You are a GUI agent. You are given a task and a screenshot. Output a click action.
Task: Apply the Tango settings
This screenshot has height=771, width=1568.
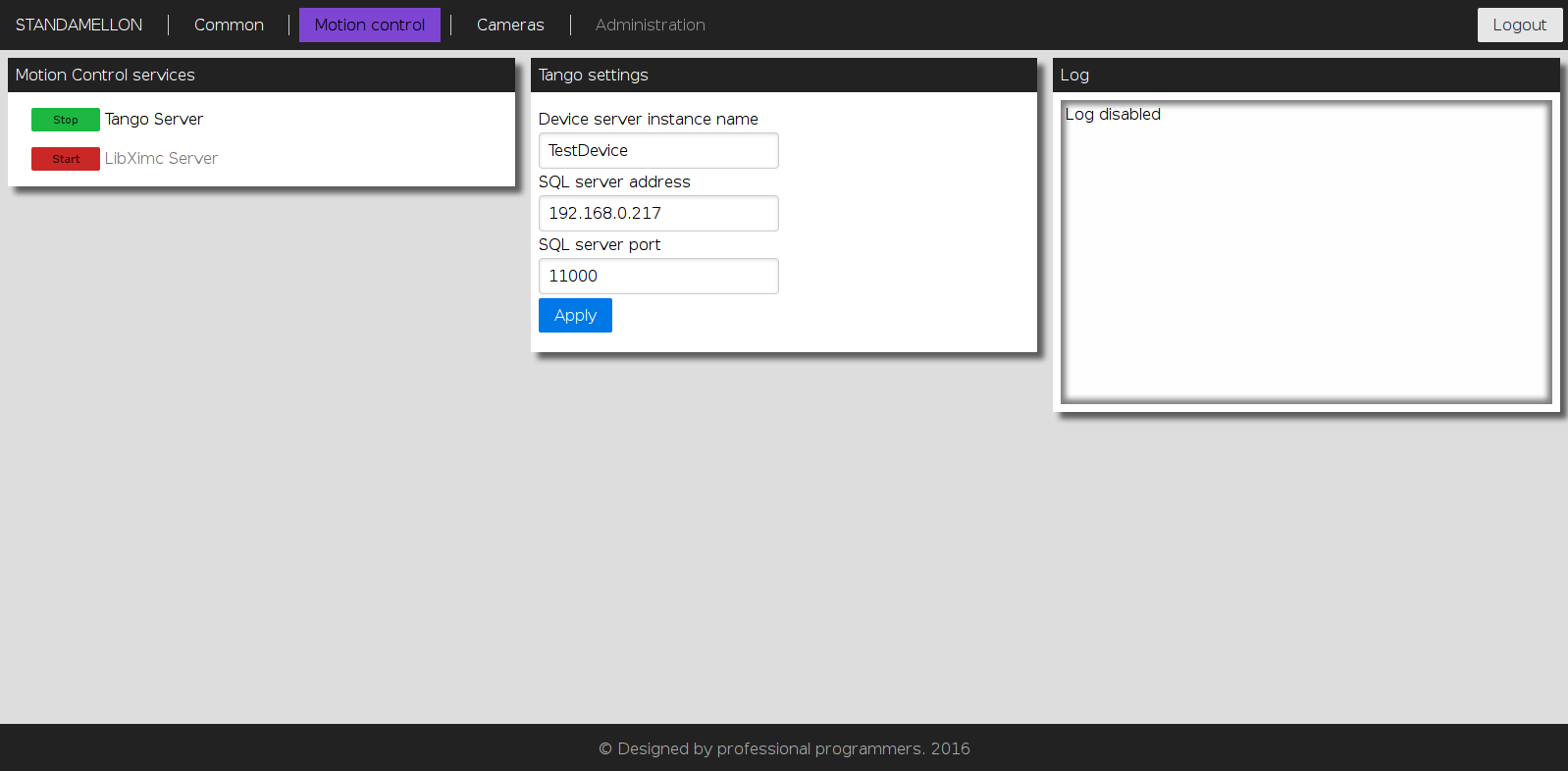pos(575,315)
